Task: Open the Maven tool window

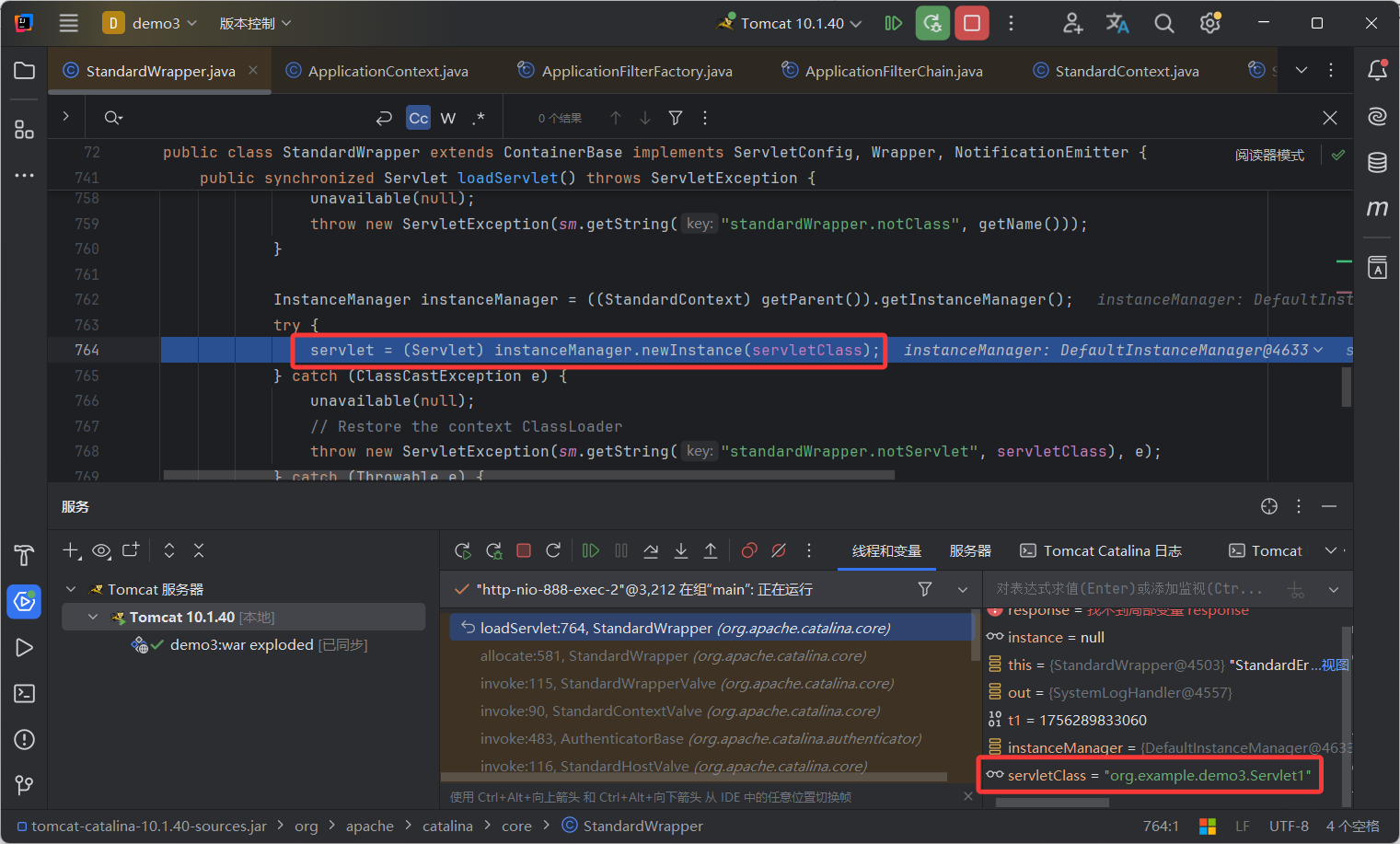Action: (1377, 209)
